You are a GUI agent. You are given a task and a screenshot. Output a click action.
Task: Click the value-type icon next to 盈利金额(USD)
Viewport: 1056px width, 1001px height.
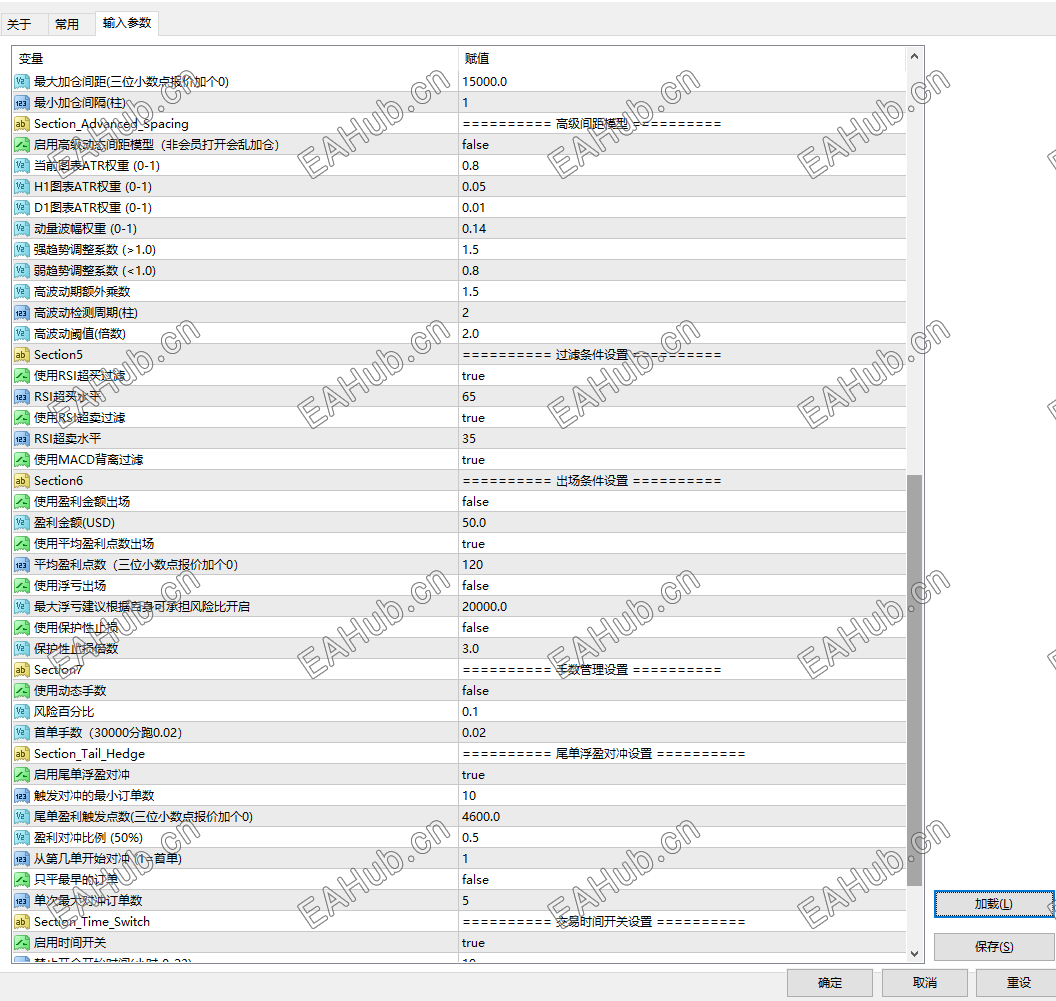click(x=20, y=522)
